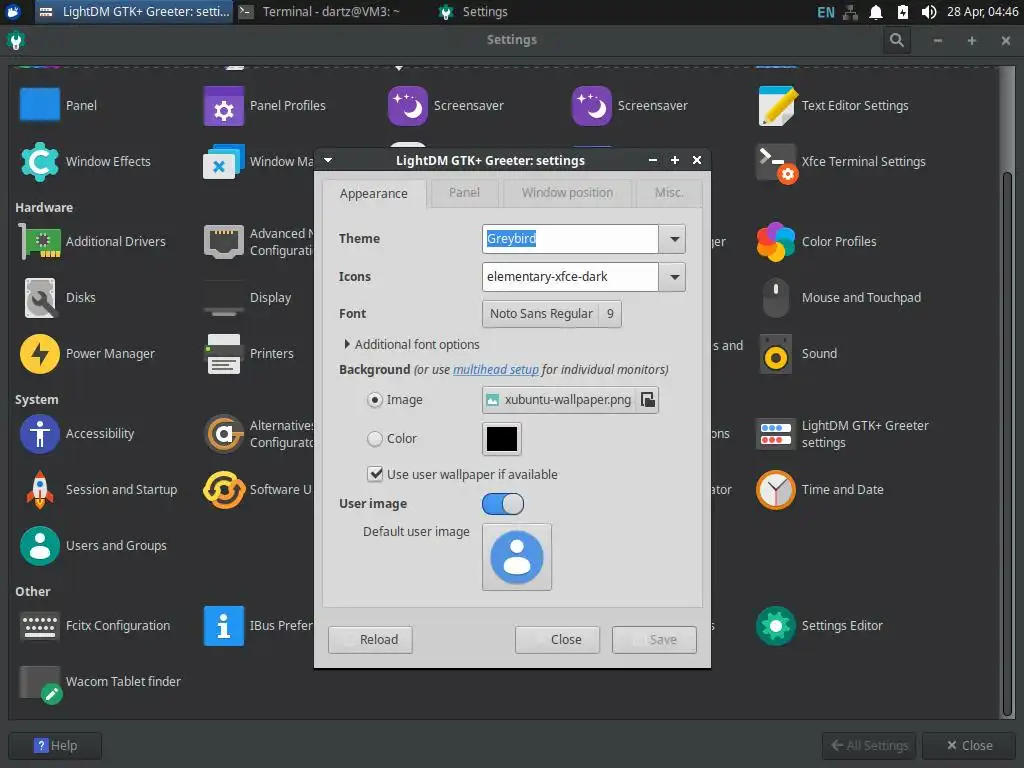Toggle the User image switch
1024x768 pixels.
click(503, 504)
